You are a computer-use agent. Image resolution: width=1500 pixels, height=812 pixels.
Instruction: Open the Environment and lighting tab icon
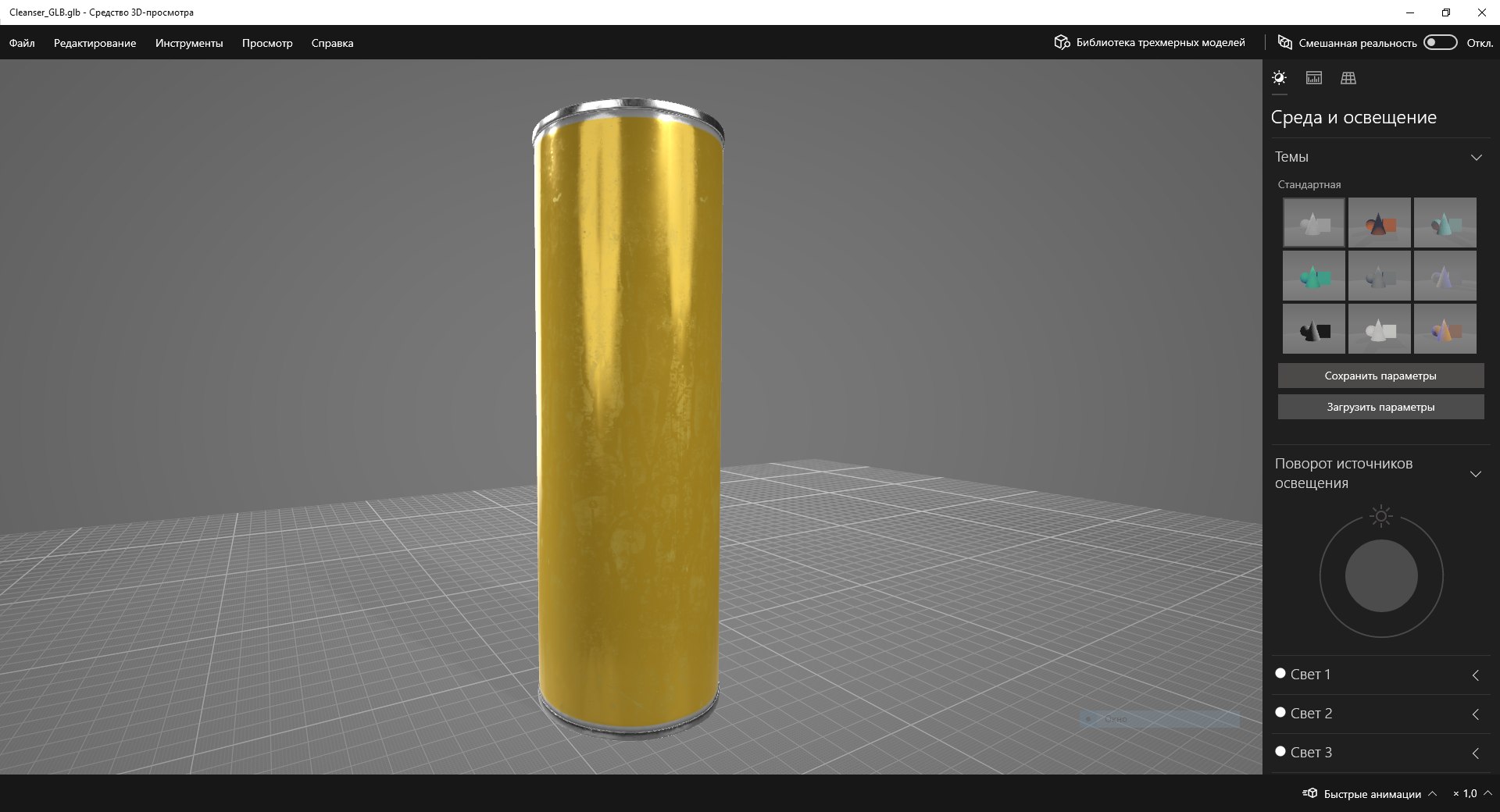click(x=1279, y=77)
